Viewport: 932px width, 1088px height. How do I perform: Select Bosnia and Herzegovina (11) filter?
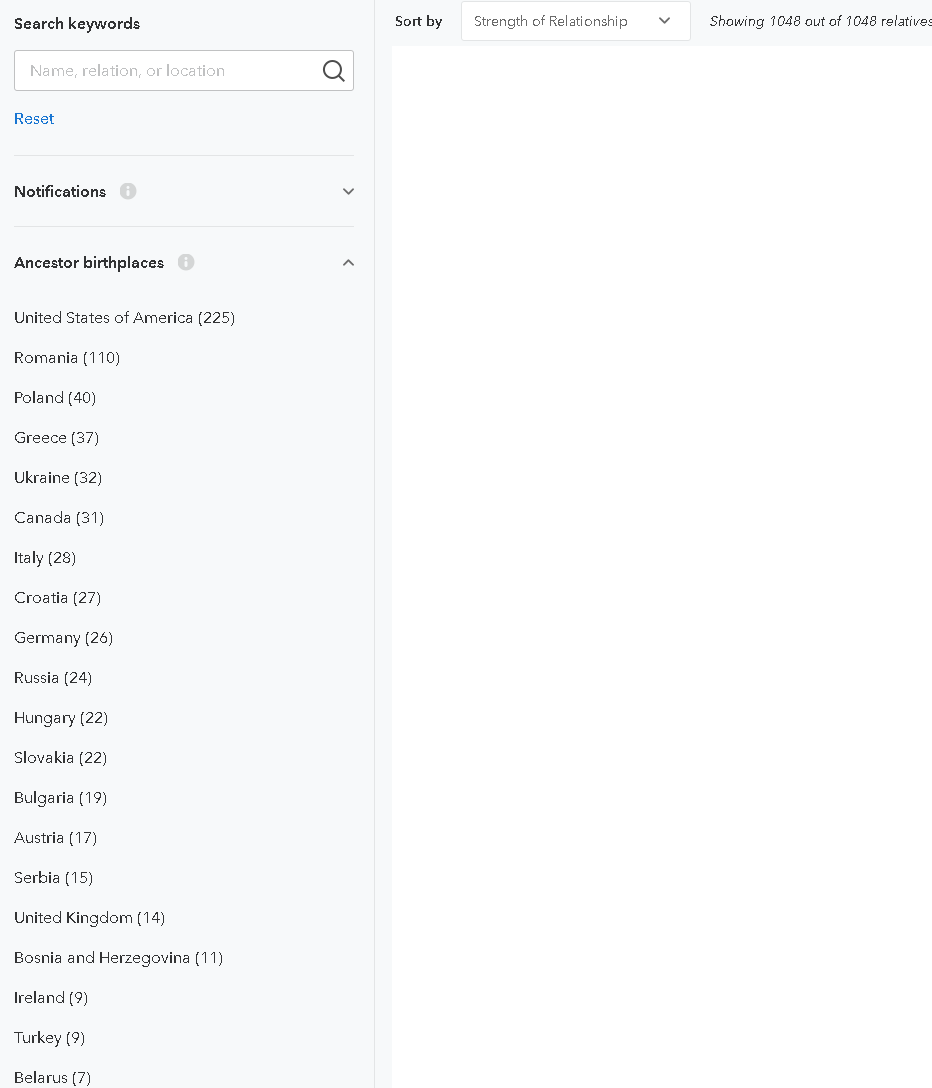[119, 958]
